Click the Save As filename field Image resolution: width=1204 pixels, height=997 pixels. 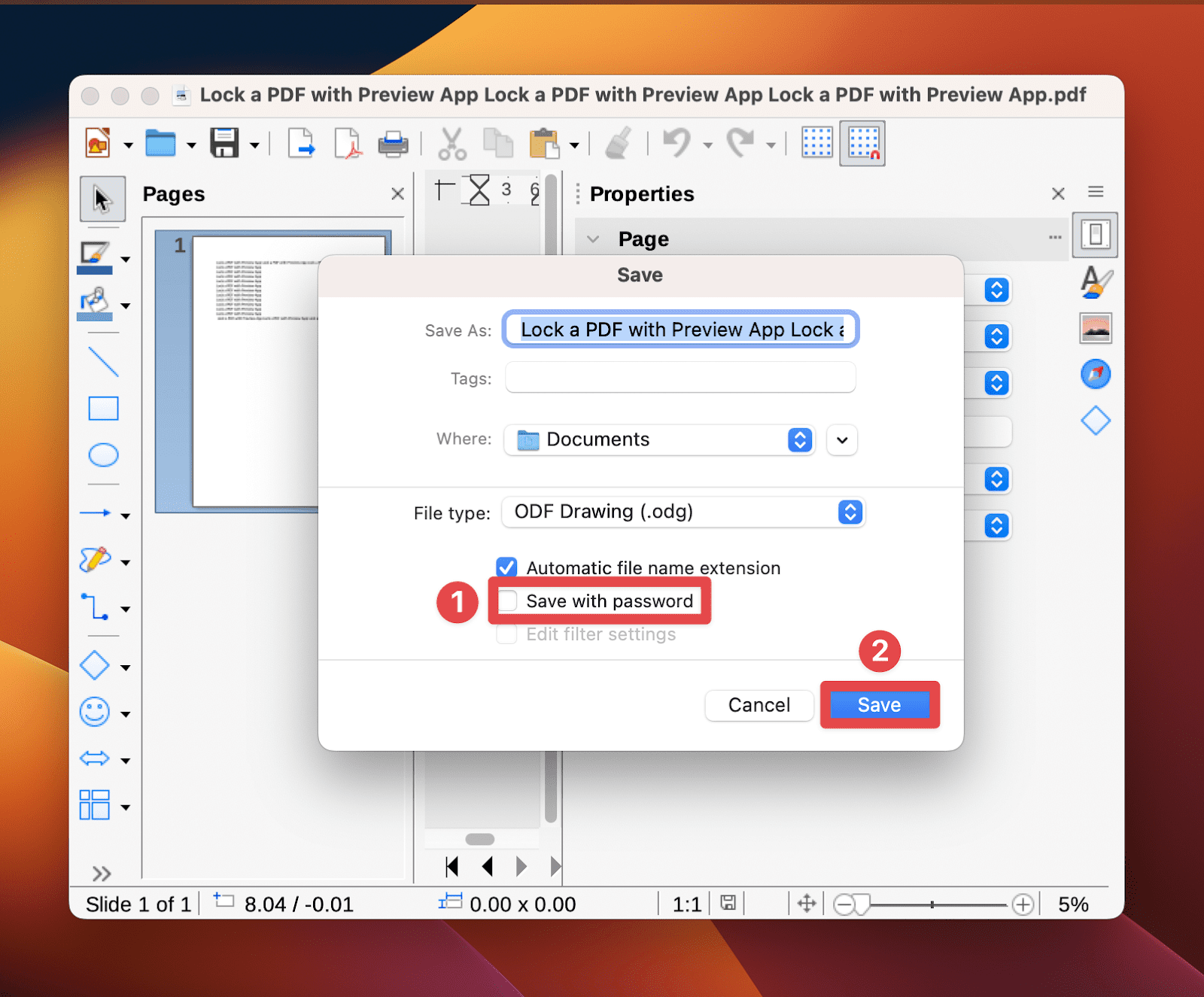(681, 330)
